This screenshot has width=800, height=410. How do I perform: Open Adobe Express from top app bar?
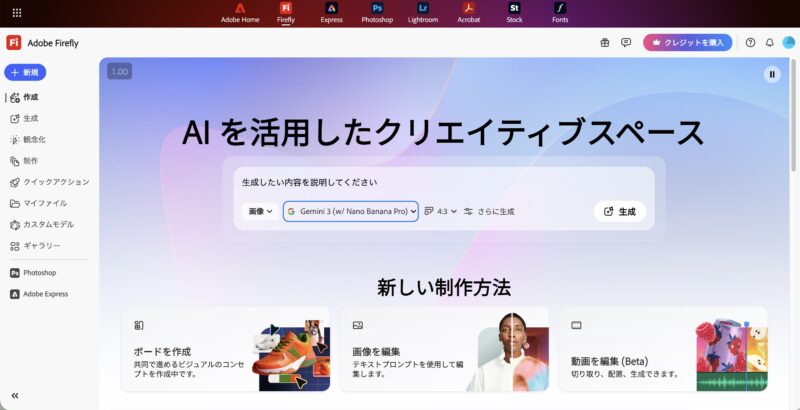tap(331, 13)
